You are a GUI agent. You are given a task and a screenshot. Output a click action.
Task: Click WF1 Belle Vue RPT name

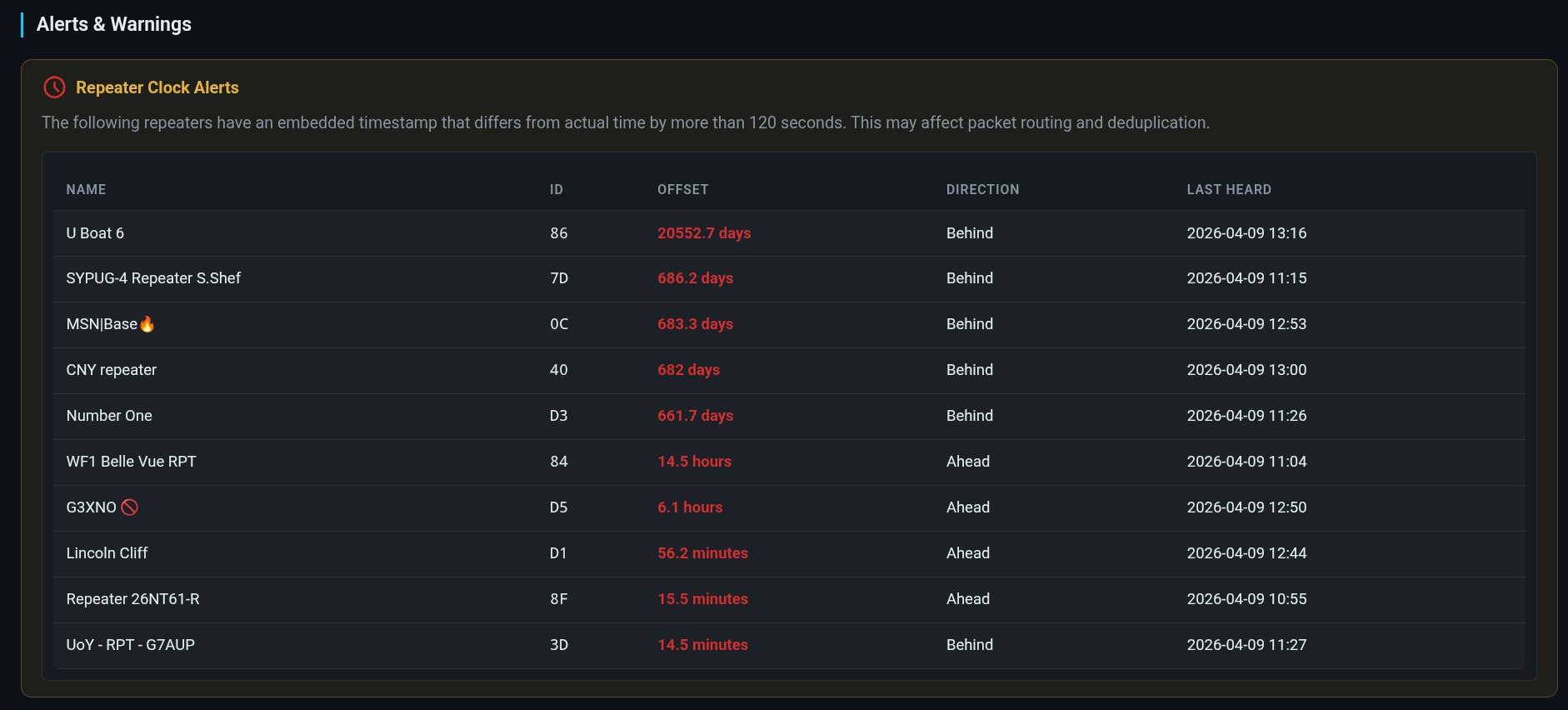[x=131, y=462]
